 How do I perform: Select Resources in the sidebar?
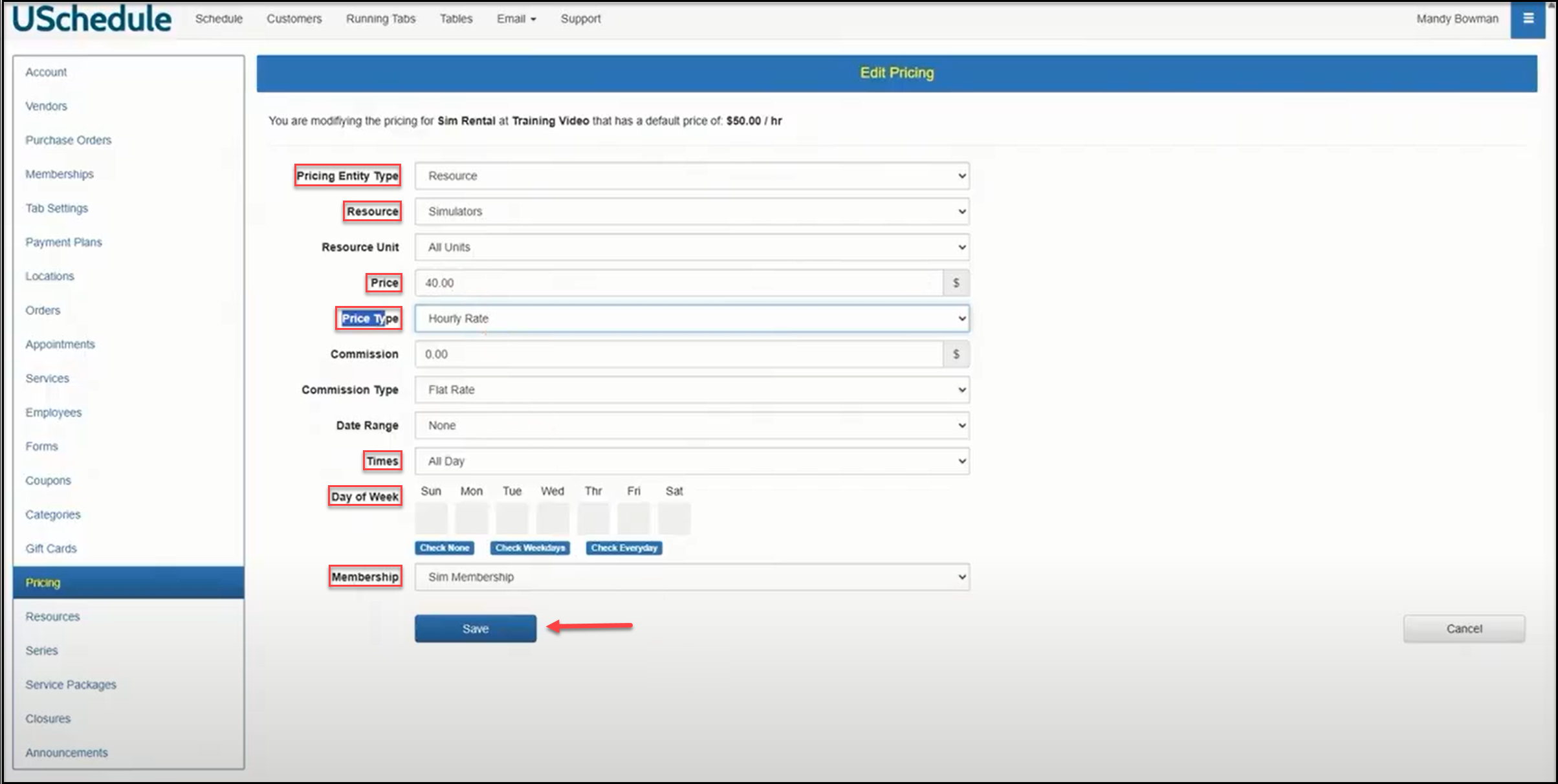coord(52,616)
